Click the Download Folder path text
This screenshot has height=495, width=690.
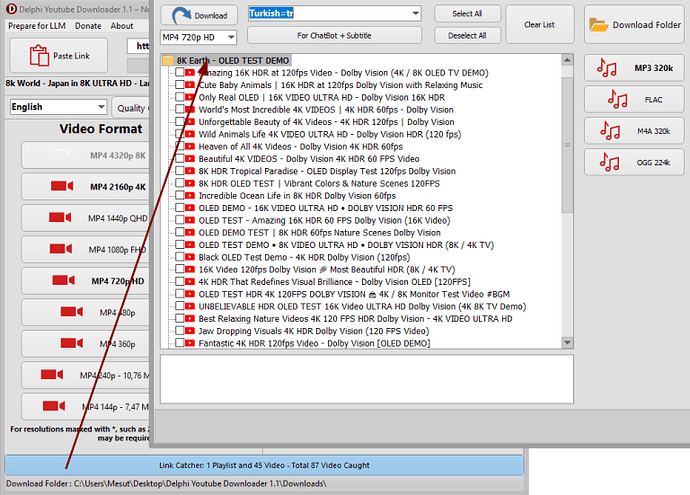166,484
